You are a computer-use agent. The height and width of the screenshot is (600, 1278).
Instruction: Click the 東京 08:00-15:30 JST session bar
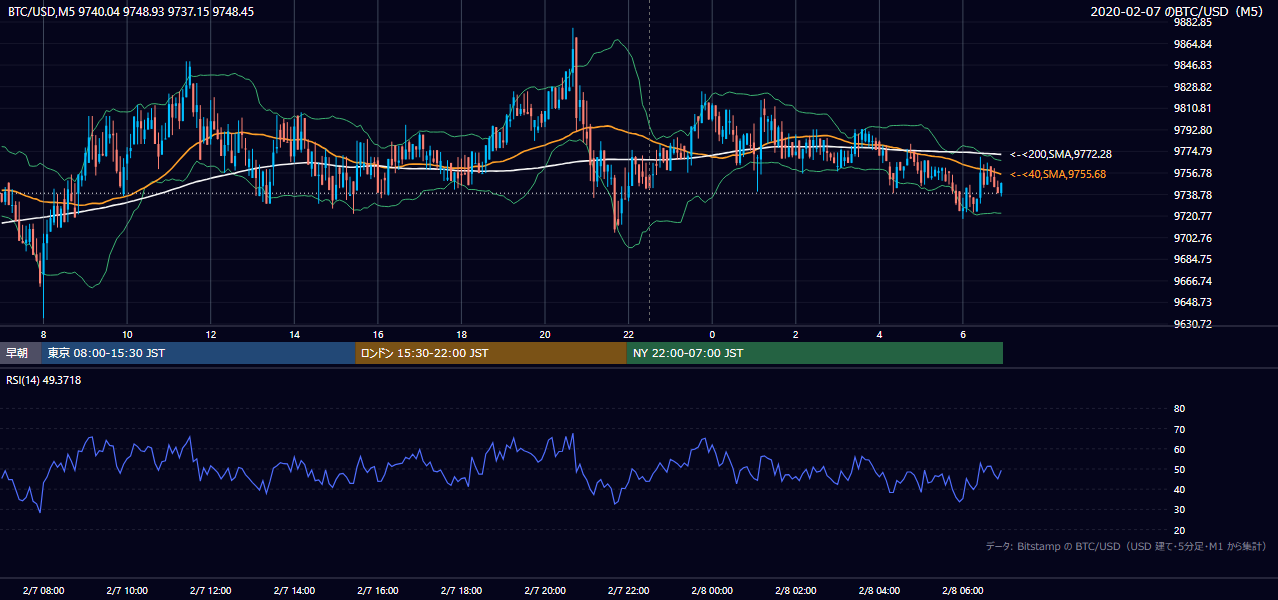[x=198, y=353]
